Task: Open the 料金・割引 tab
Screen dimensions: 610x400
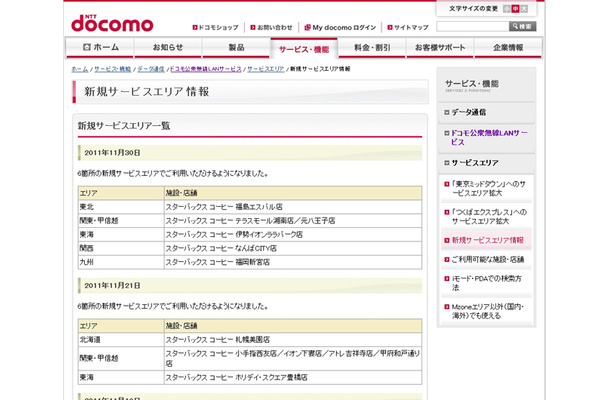Action: pyautogui.click(x=372, y=47)
